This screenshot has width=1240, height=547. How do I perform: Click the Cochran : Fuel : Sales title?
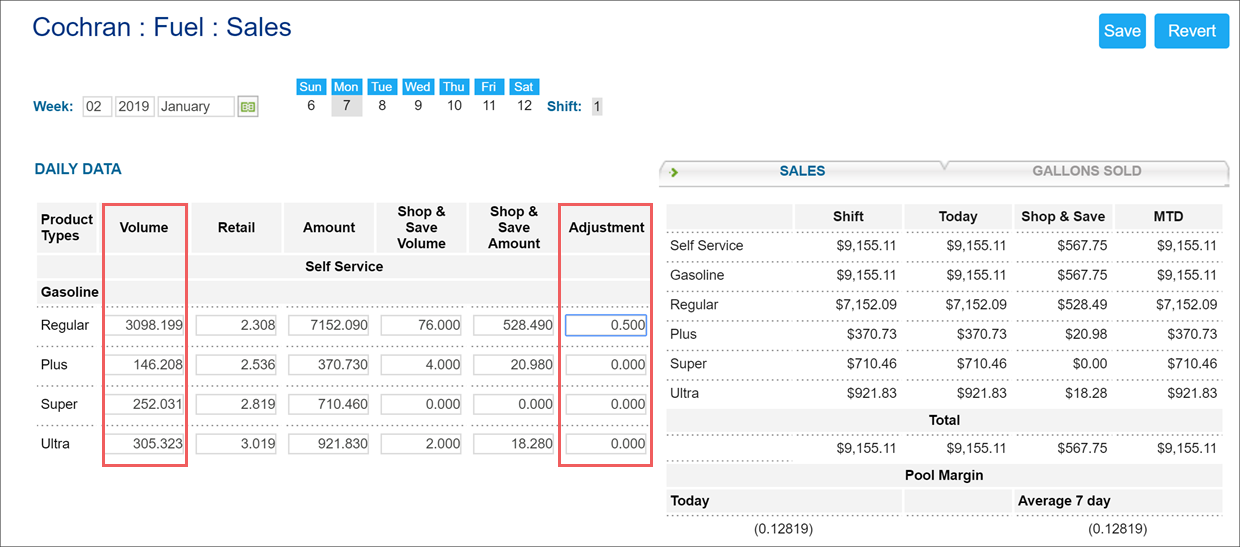coord(162,27)
